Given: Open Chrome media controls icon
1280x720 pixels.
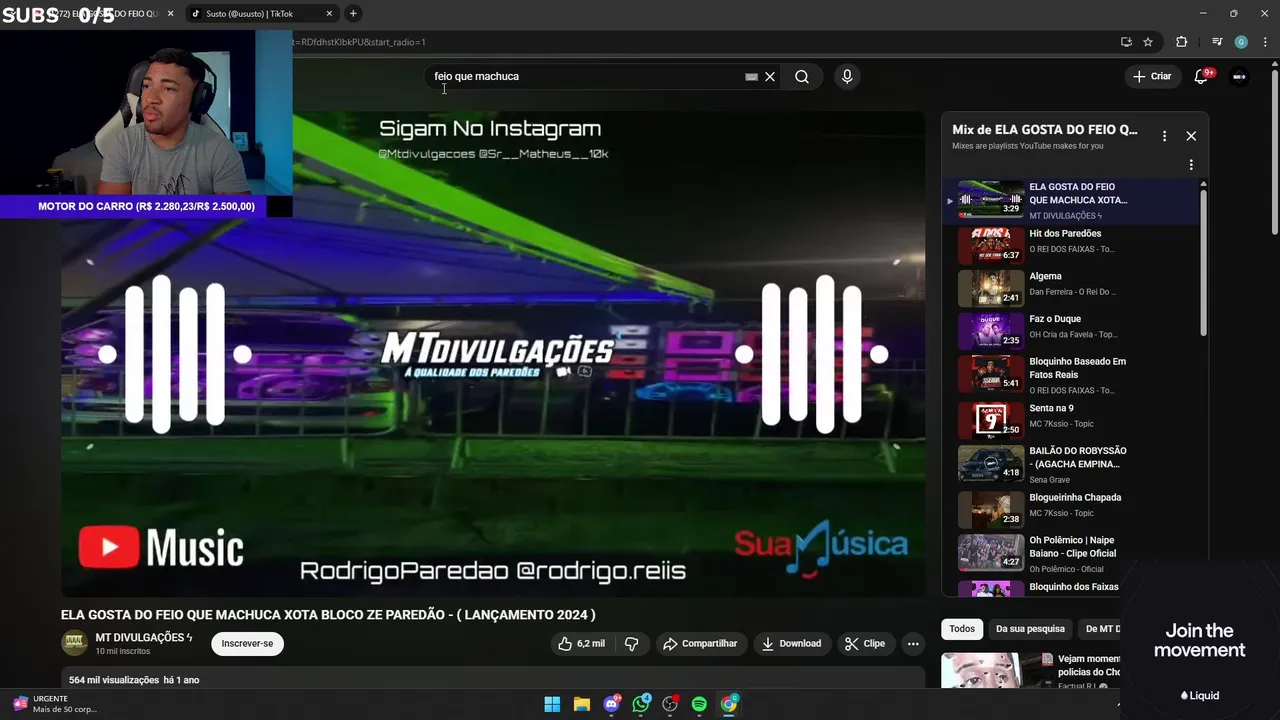Looking at the screenshot, I should click(1217, 42).
